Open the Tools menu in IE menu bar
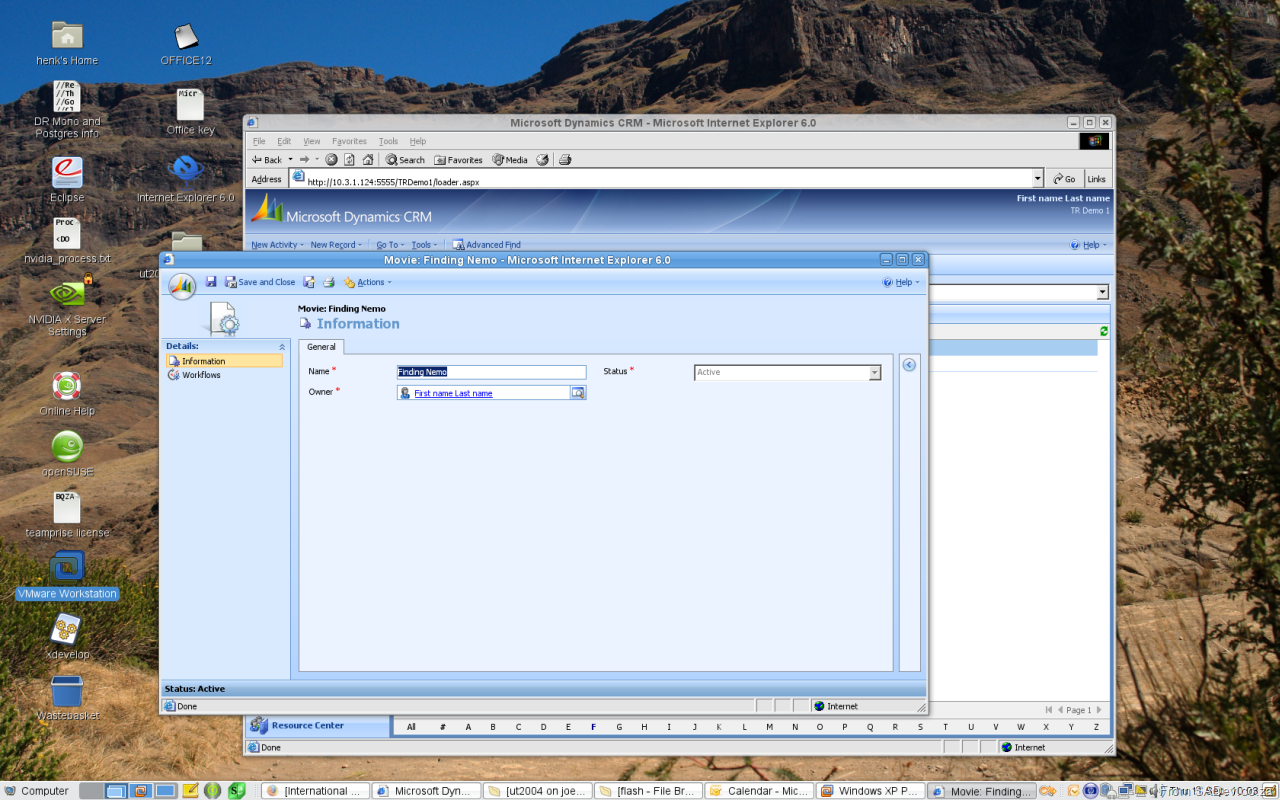1280x800 pixels. (x=388, y=141)
